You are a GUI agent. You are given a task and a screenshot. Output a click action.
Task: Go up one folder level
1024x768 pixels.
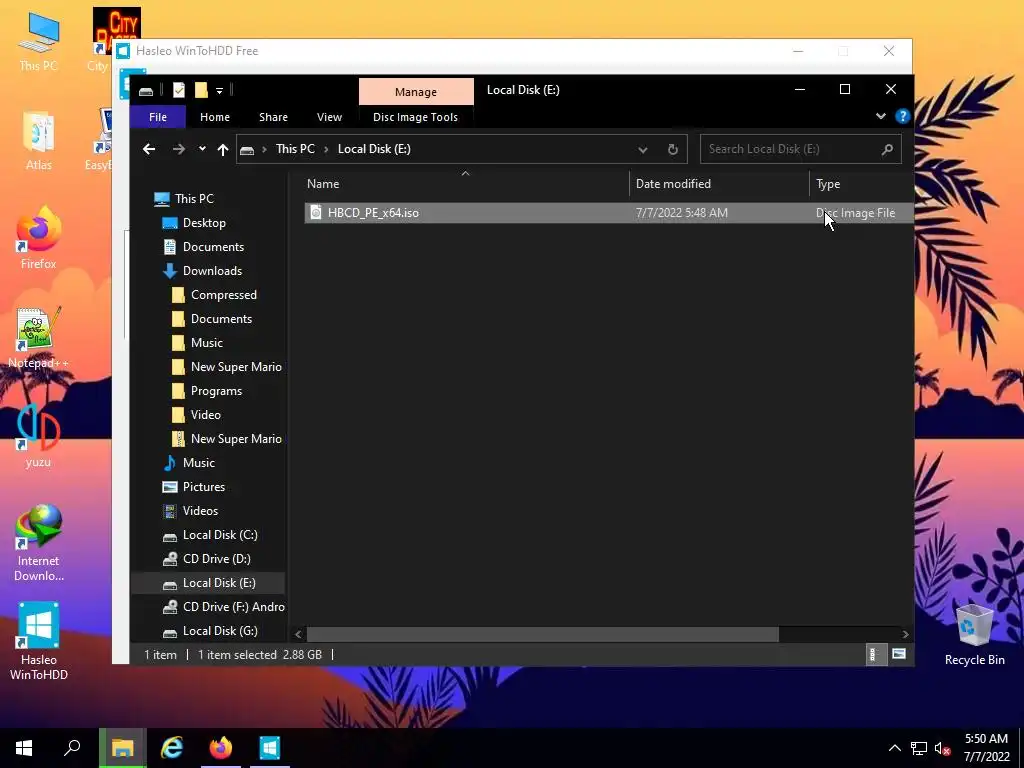click(x=223, y=150)
